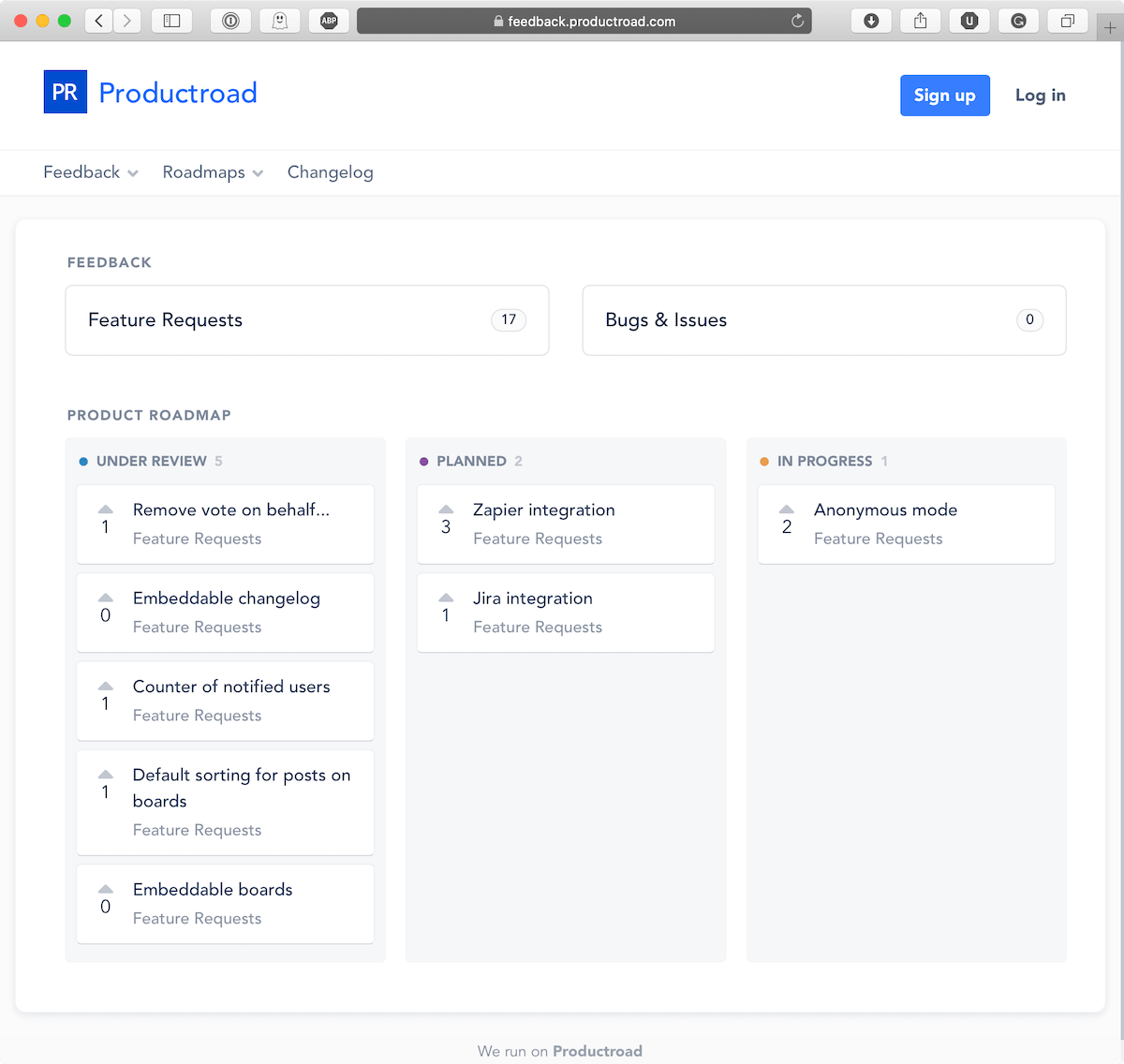Expand the Roadmaps dropdown menu

(213, 172)
